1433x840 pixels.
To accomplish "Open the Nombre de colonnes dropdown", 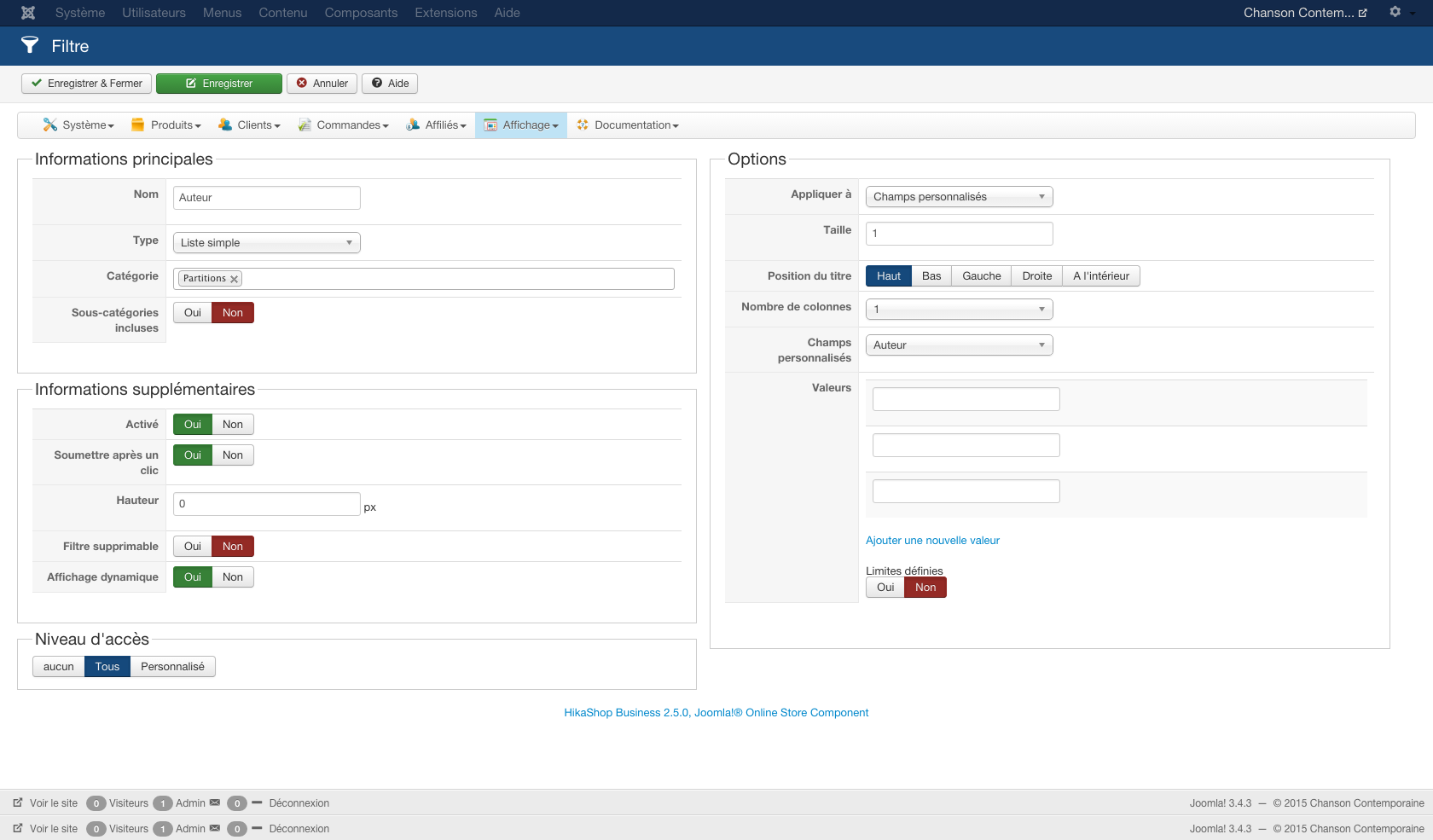I will 959,310.
